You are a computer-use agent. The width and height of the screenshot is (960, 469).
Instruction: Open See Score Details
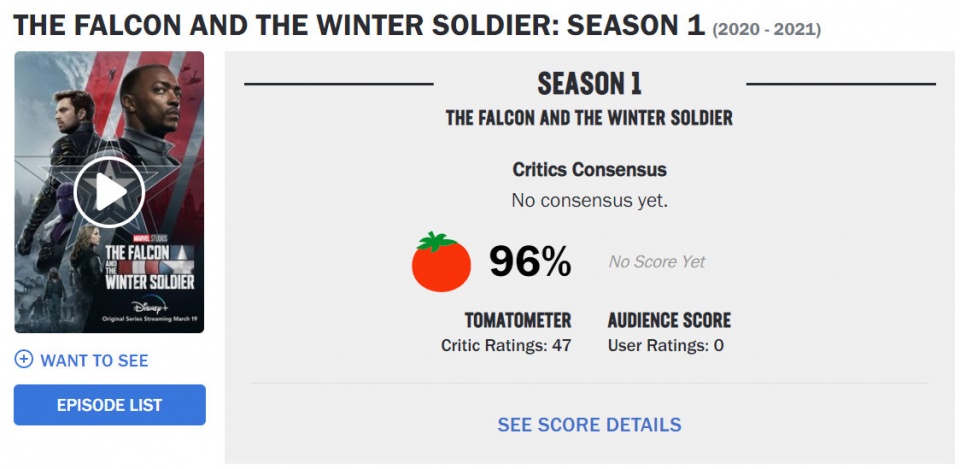pyautogui.click(x=589, y=424)
